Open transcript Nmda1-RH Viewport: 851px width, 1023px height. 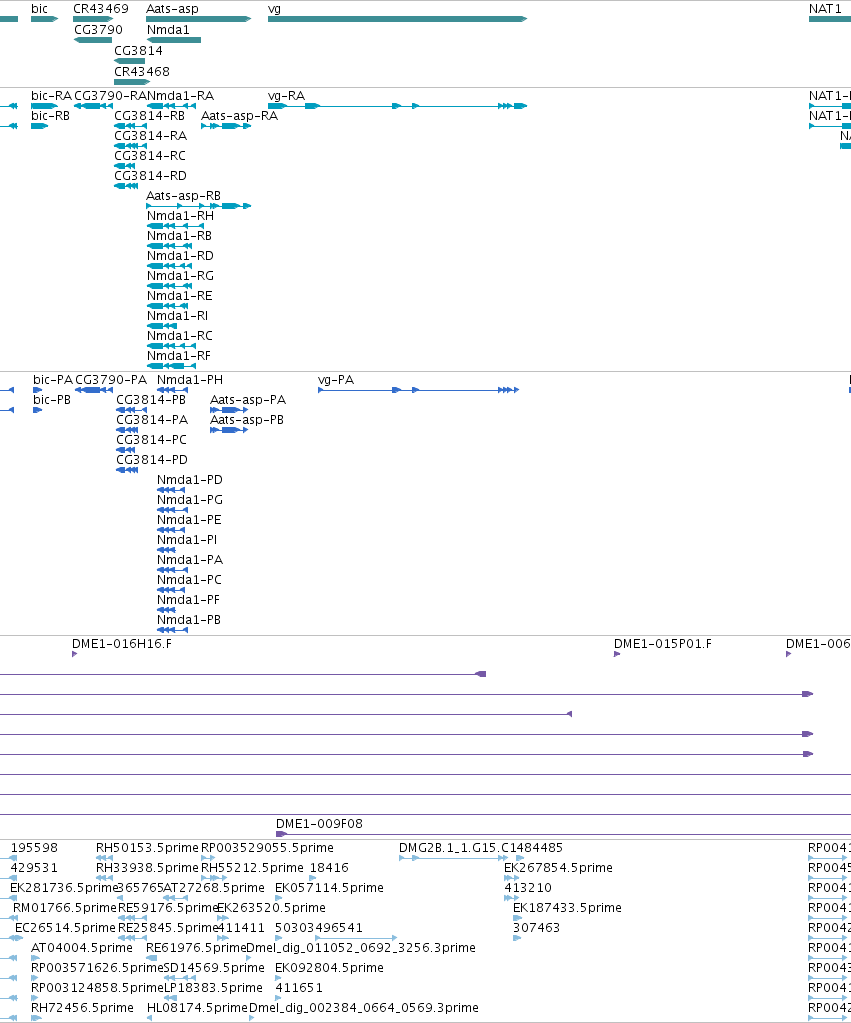pyautogui.click(x=180, y=216)
